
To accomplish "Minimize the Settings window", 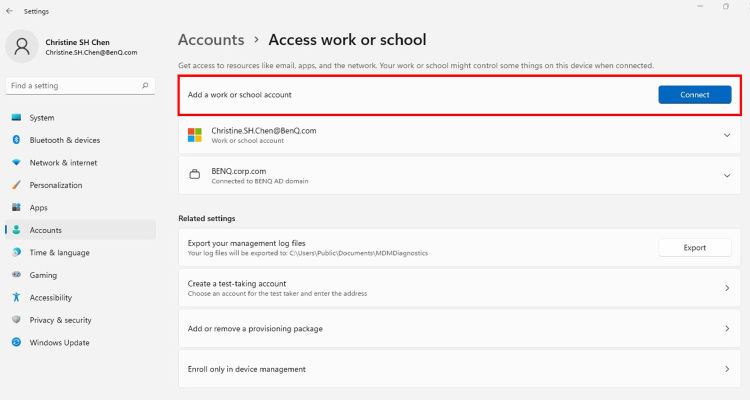I will coord(700,6).
